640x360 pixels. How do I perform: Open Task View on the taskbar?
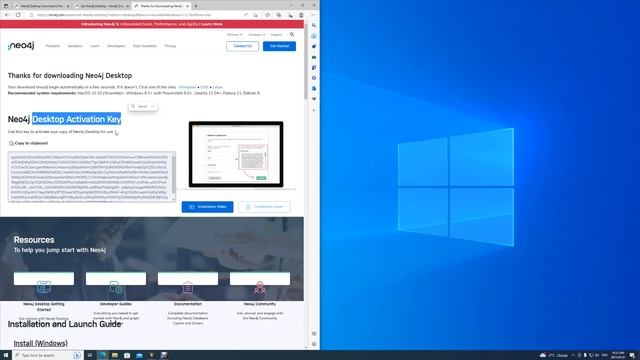click(x=90, y=355)
